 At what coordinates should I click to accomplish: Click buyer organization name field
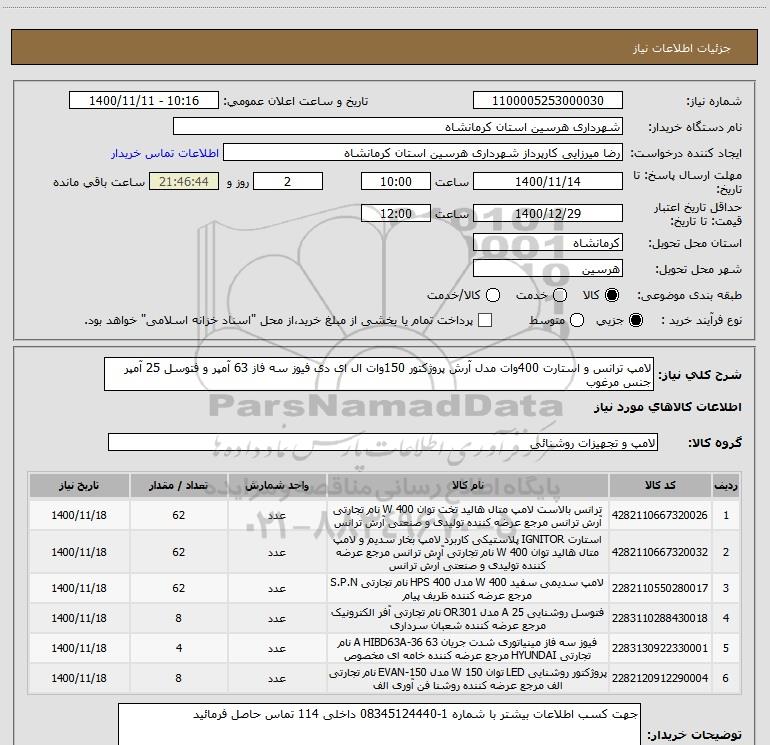398,127
